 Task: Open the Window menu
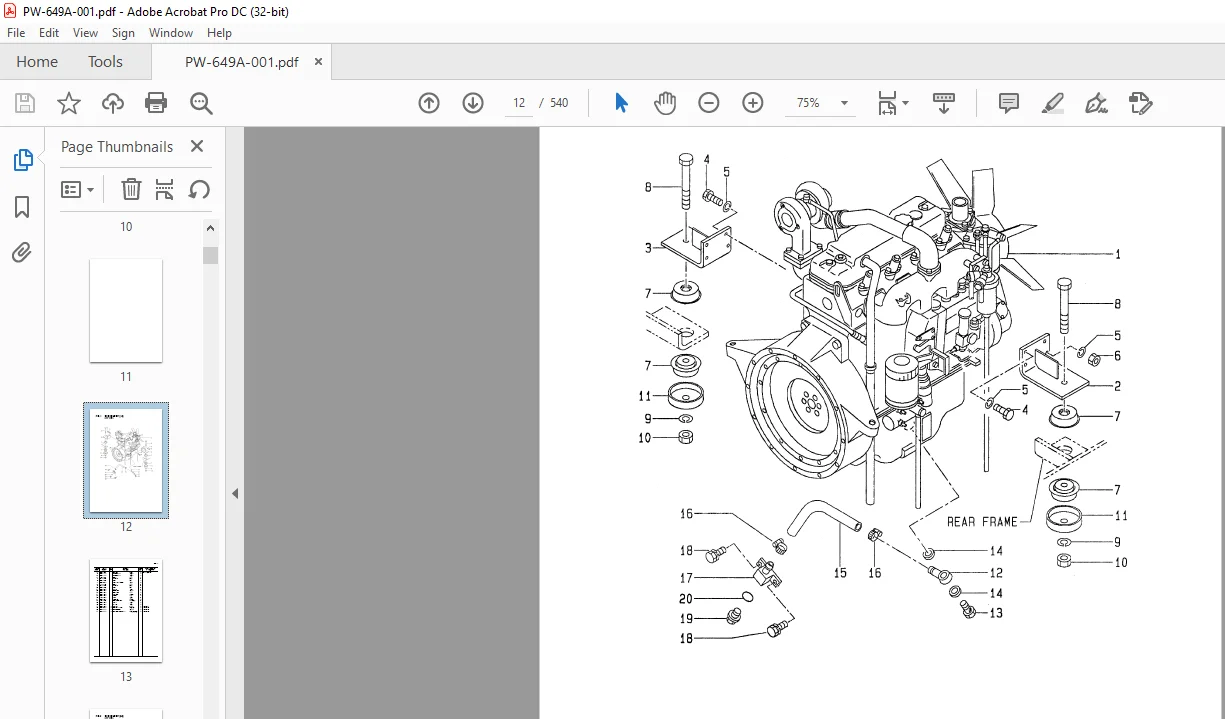(171, 33)
